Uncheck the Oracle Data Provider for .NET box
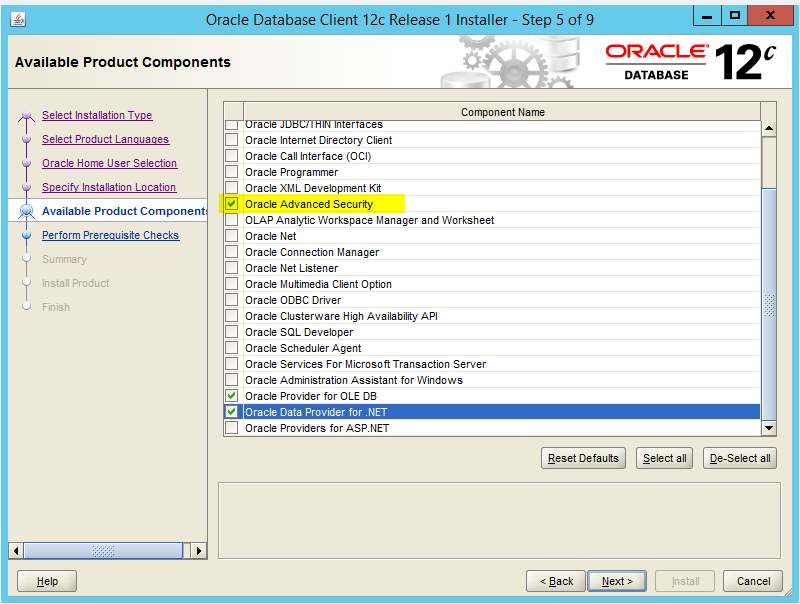Screen dimensions: 800x604 pos(232,412)
